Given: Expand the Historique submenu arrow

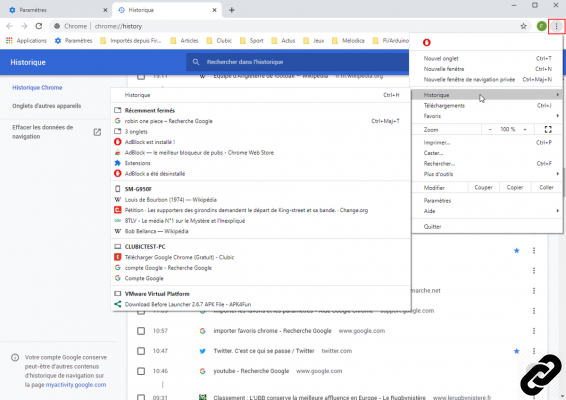Looking at the screenshot, I should (x=558, y=95).
